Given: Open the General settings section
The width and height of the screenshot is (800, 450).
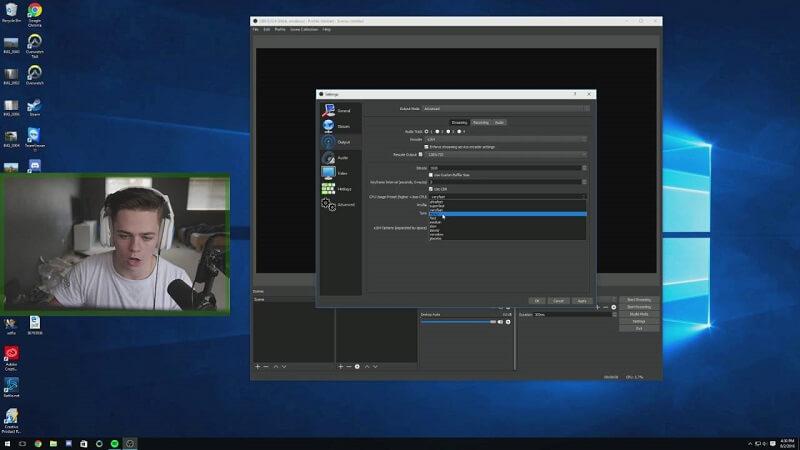Looking at the screenshot, I should [341, 110].
